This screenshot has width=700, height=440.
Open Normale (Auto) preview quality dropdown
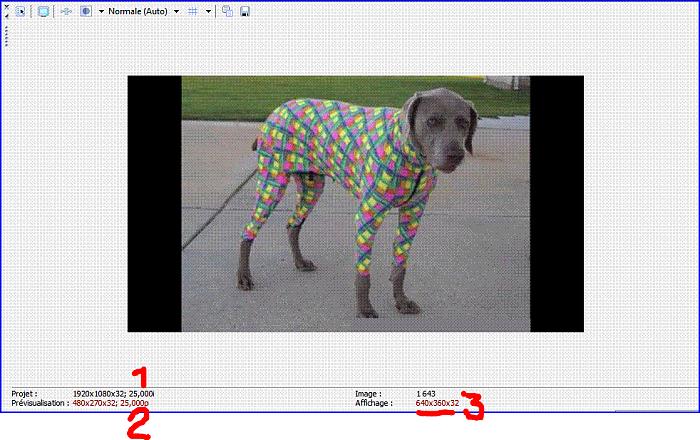[144, 11]
